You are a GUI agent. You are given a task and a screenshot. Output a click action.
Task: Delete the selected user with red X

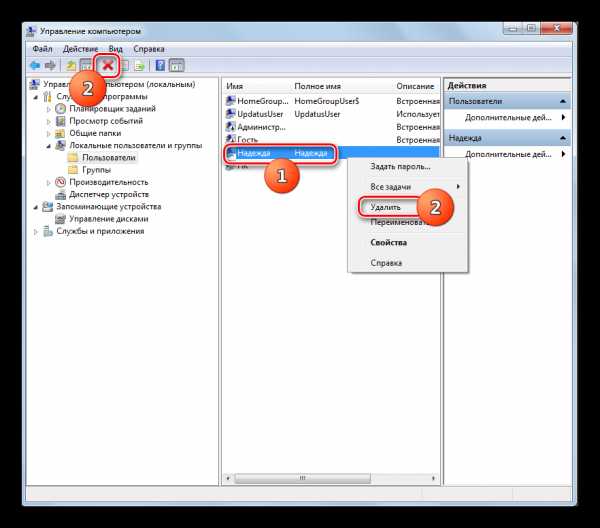point(108,65)
